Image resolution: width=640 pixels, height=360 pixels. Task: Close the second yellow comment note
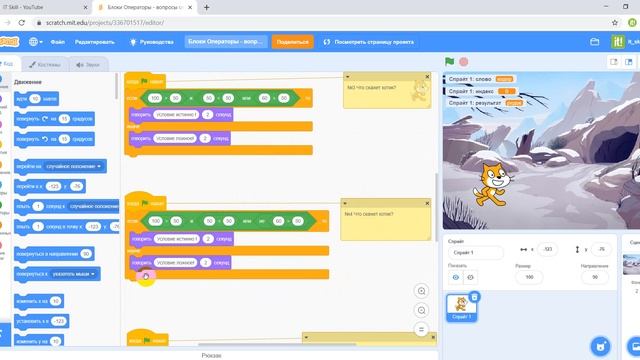pyautogui.click(x=427, y=203)
